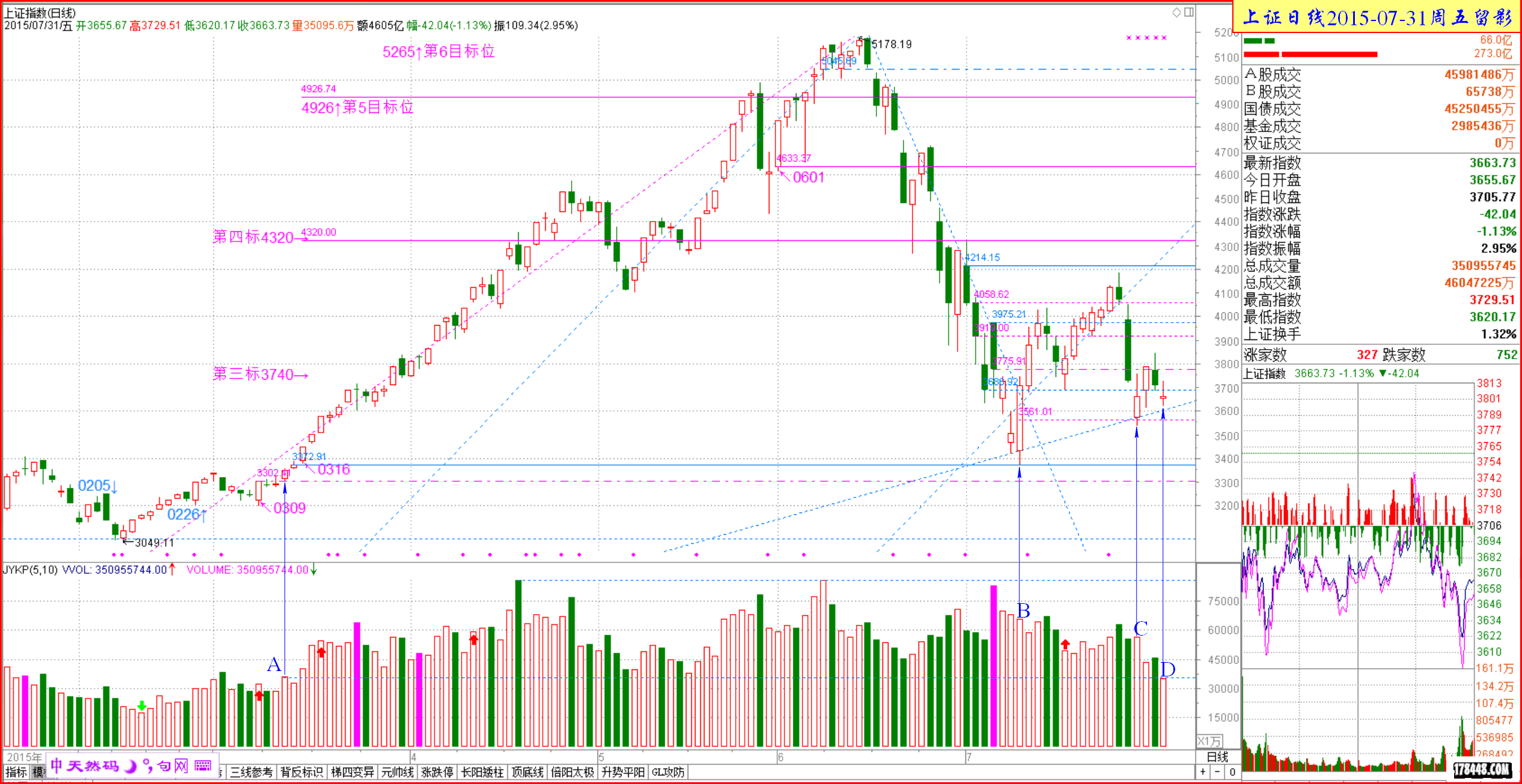Select the 张跌停 indicator tab
The width and height of the screenshot is (1522, 784).
437,772
